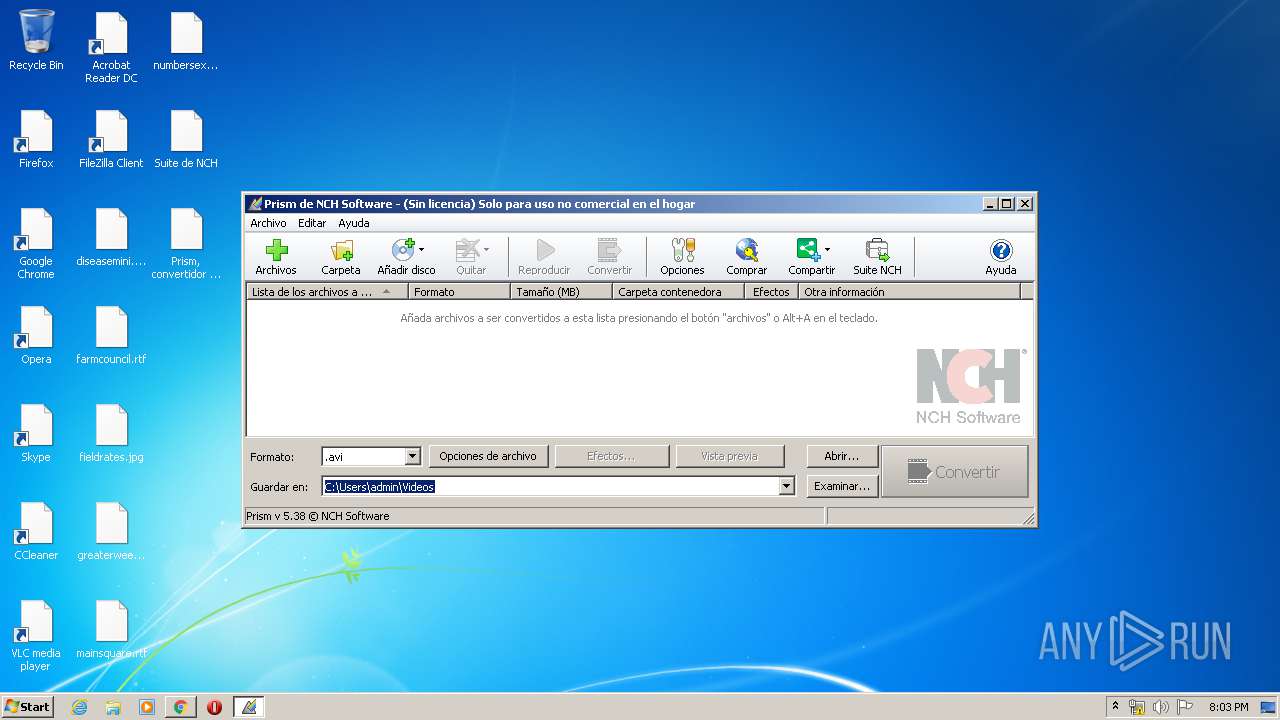Screen dimensions: 1280x720
Task: Click the Guardar en path field
Action: click(551, 486)
